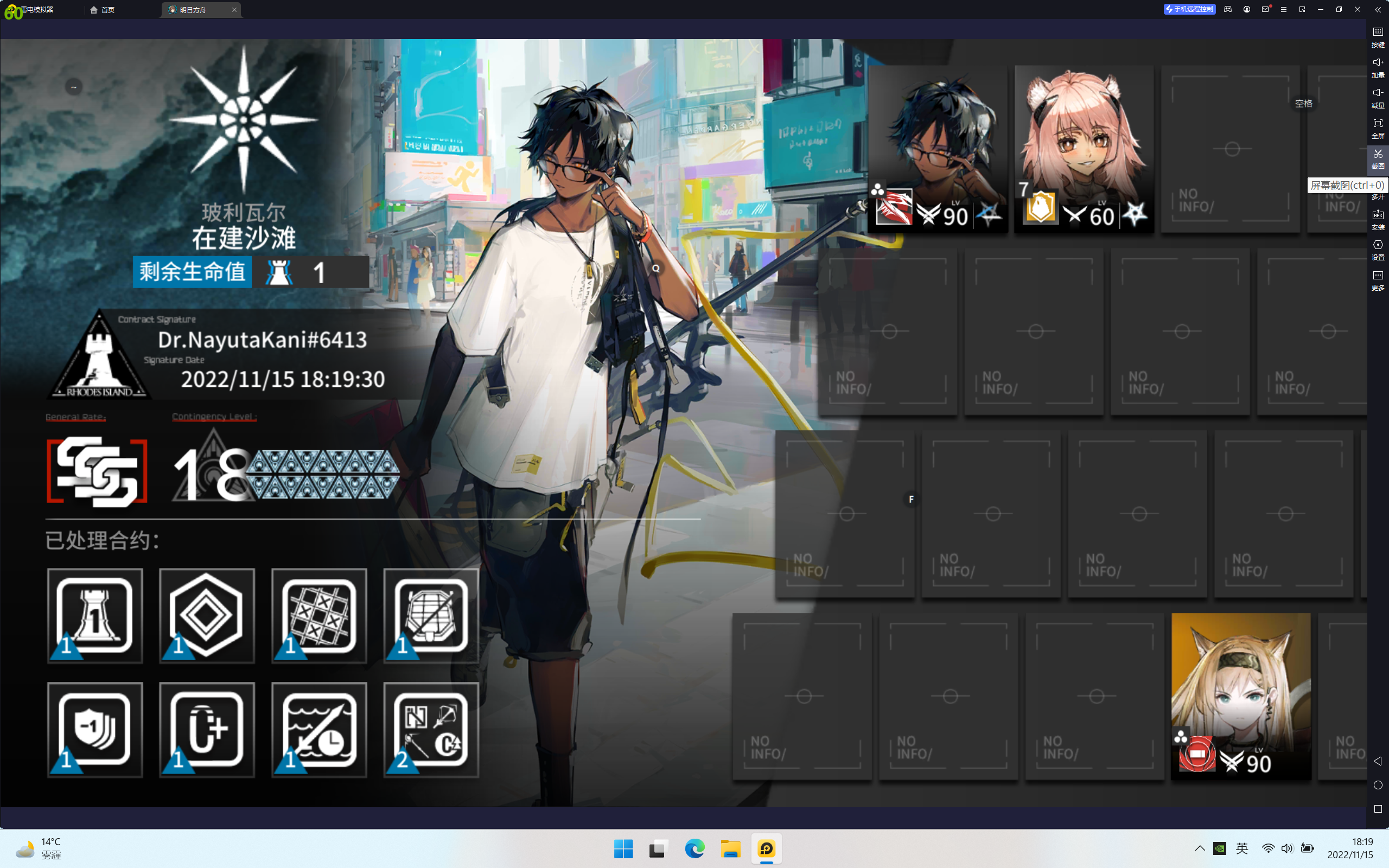Screen dimensions: 1389x868
Task: Select the crossed-grid tiles contract icon
Action: click(318, 615)
